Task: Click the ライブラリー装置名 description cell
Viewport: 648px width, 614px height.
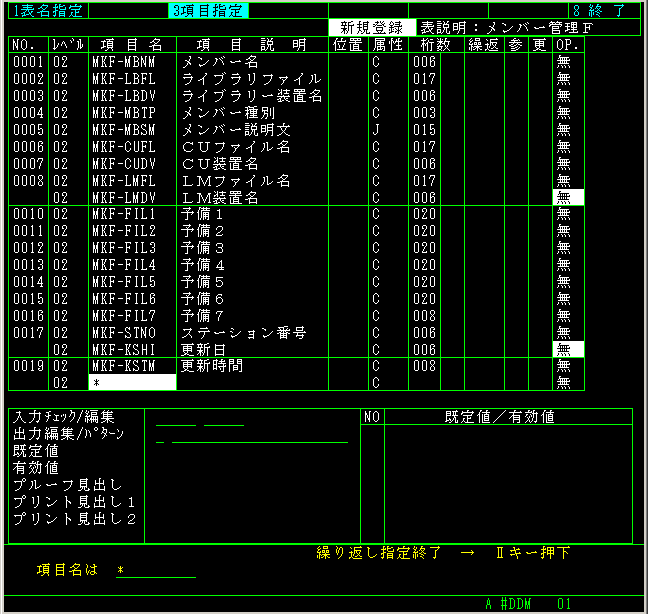Action: tap(253, 96)
